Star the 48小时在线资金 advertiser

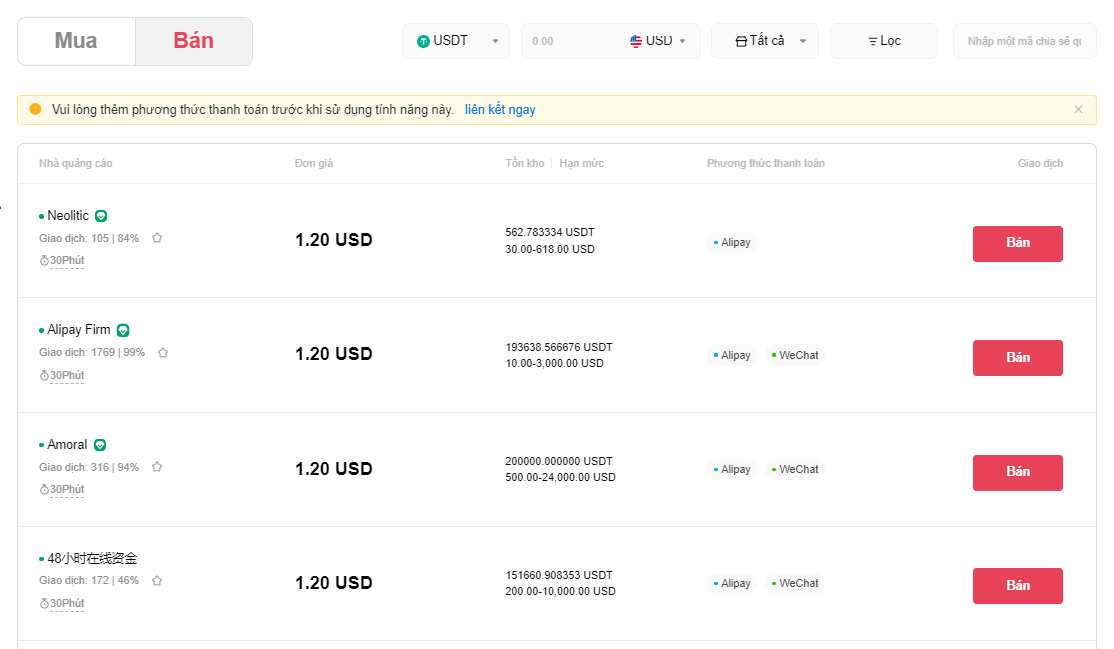157,581
